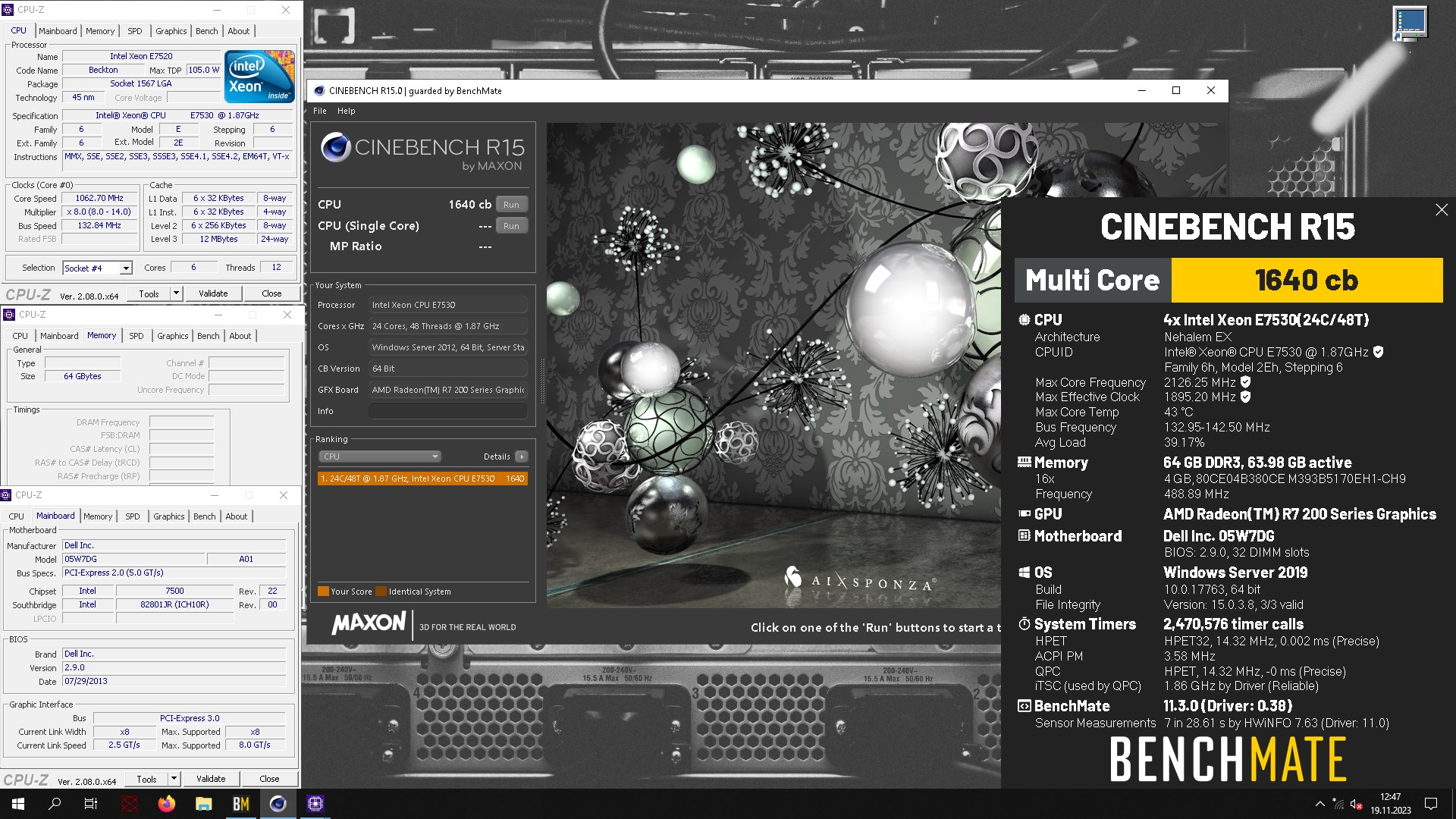Click the Intel Xeon inside logo
The width and height of the screenshot is (1456, 819).
tap(259, 77)
